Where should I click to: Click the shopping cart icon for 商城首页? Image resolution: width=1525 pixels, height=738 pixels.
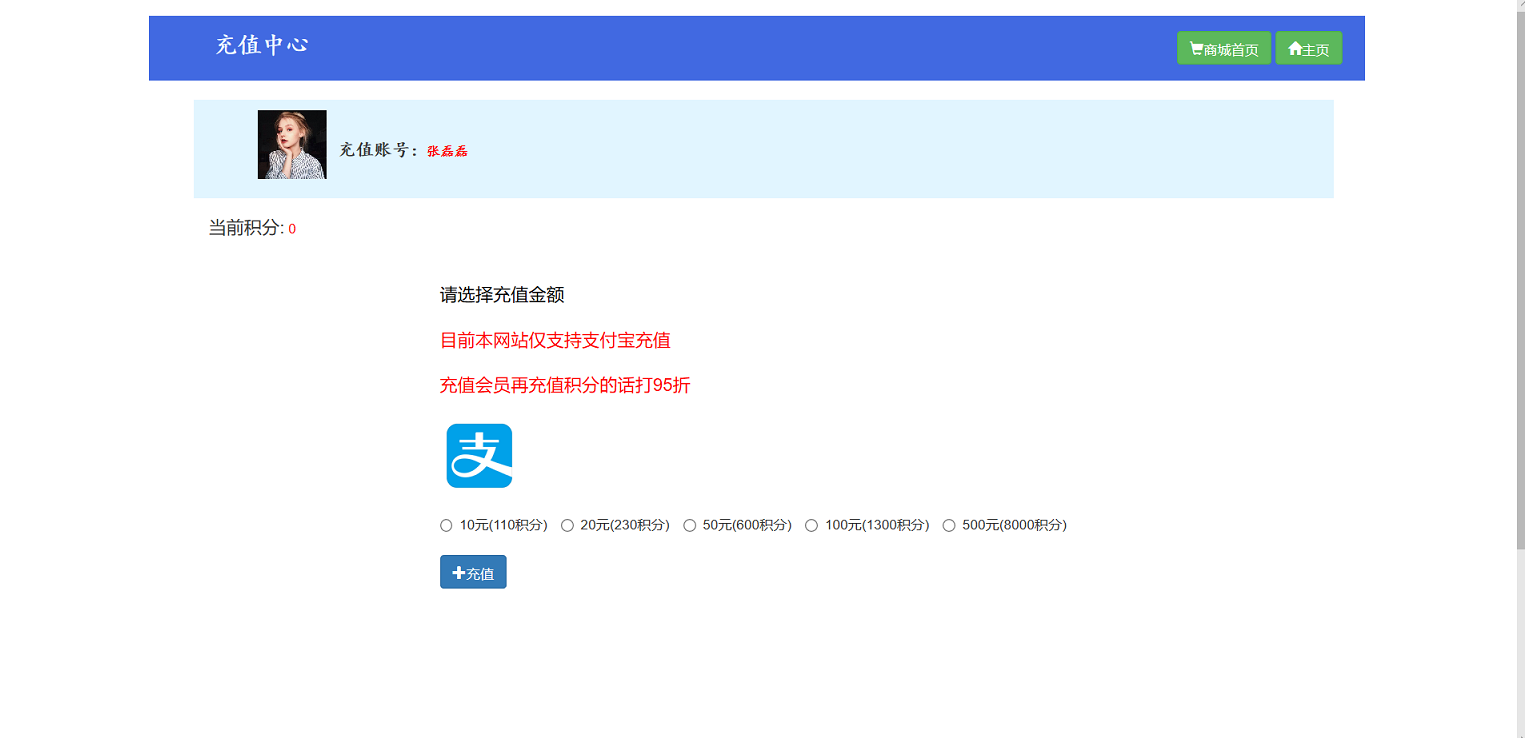(x=1196, y=49)
